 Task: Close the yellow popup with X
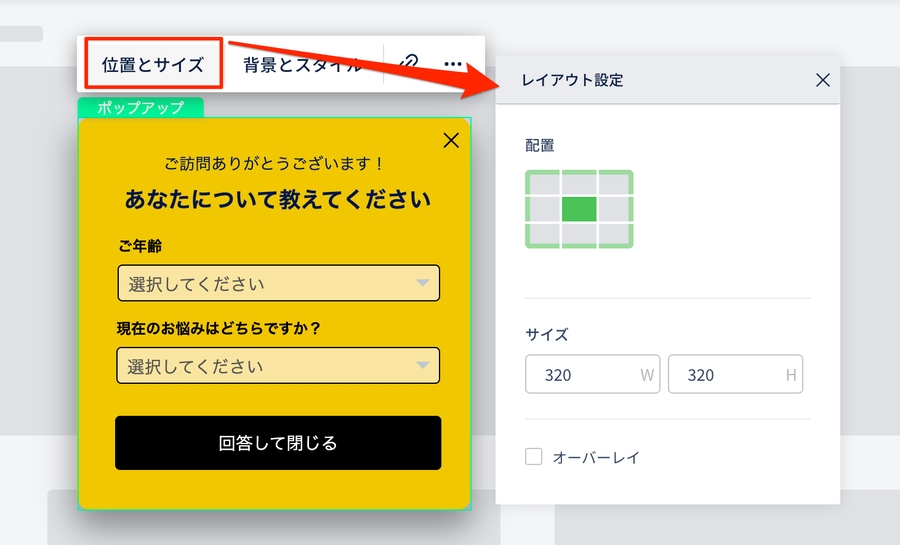[451, 140]
